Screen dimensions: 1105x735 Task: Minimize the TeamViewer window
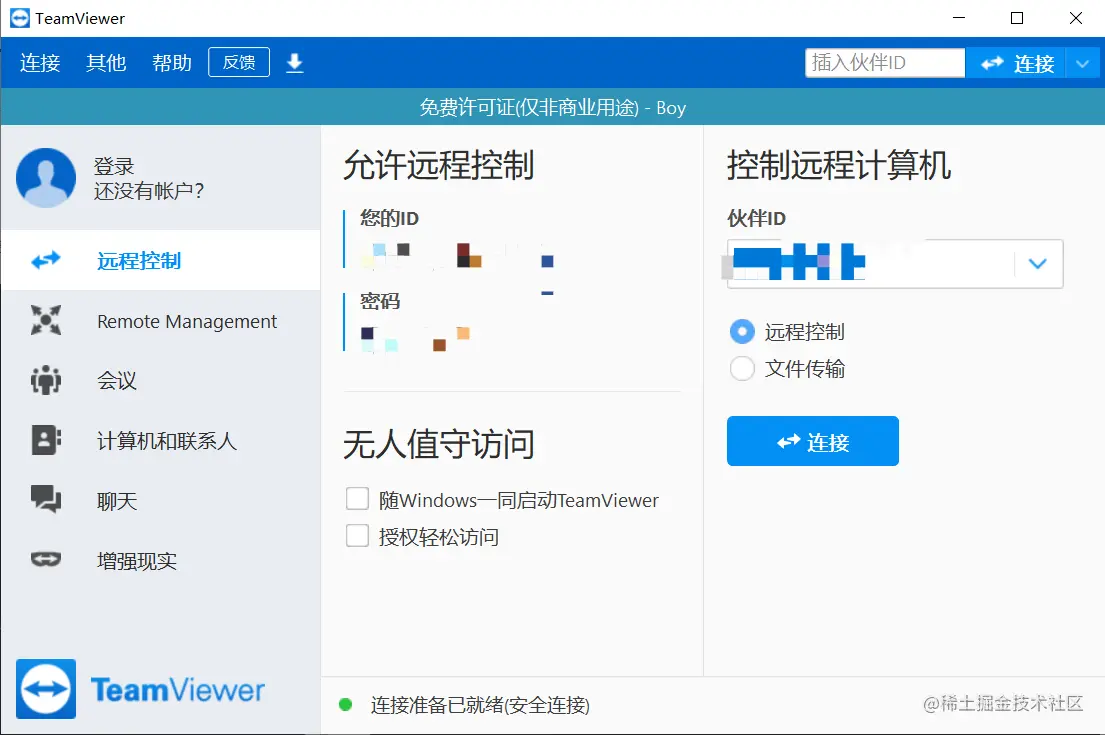958,18
